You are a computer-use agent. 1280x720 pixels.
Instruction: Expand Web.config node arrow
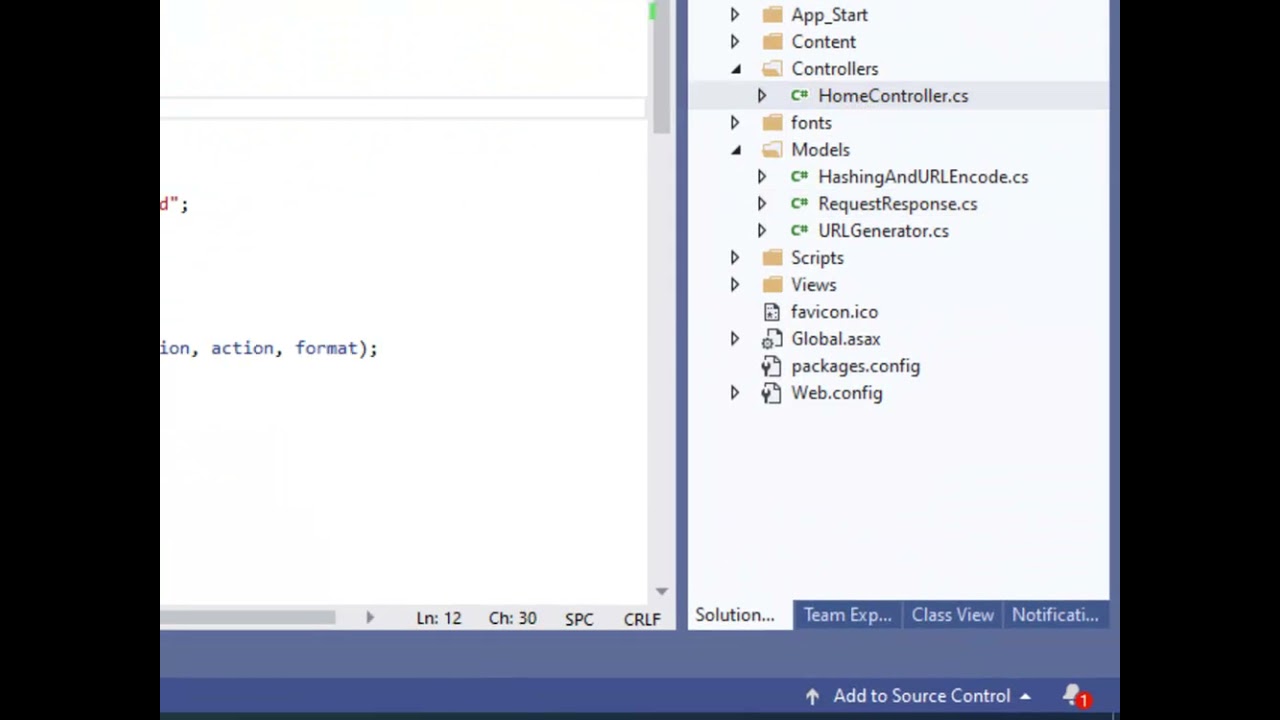click(735, 393)
